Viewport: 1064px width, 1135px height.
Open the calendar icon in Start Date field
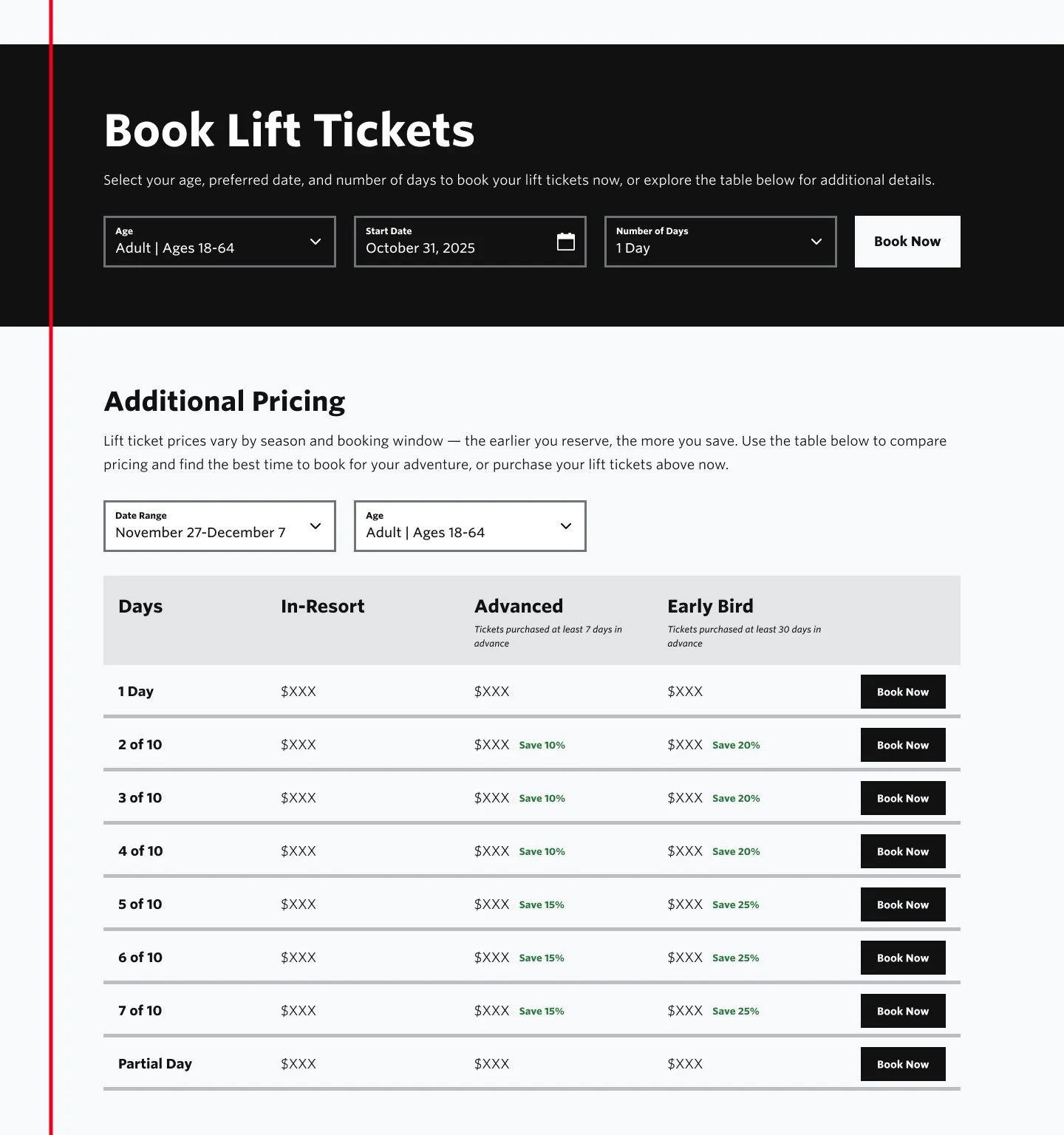click(566, 242)
